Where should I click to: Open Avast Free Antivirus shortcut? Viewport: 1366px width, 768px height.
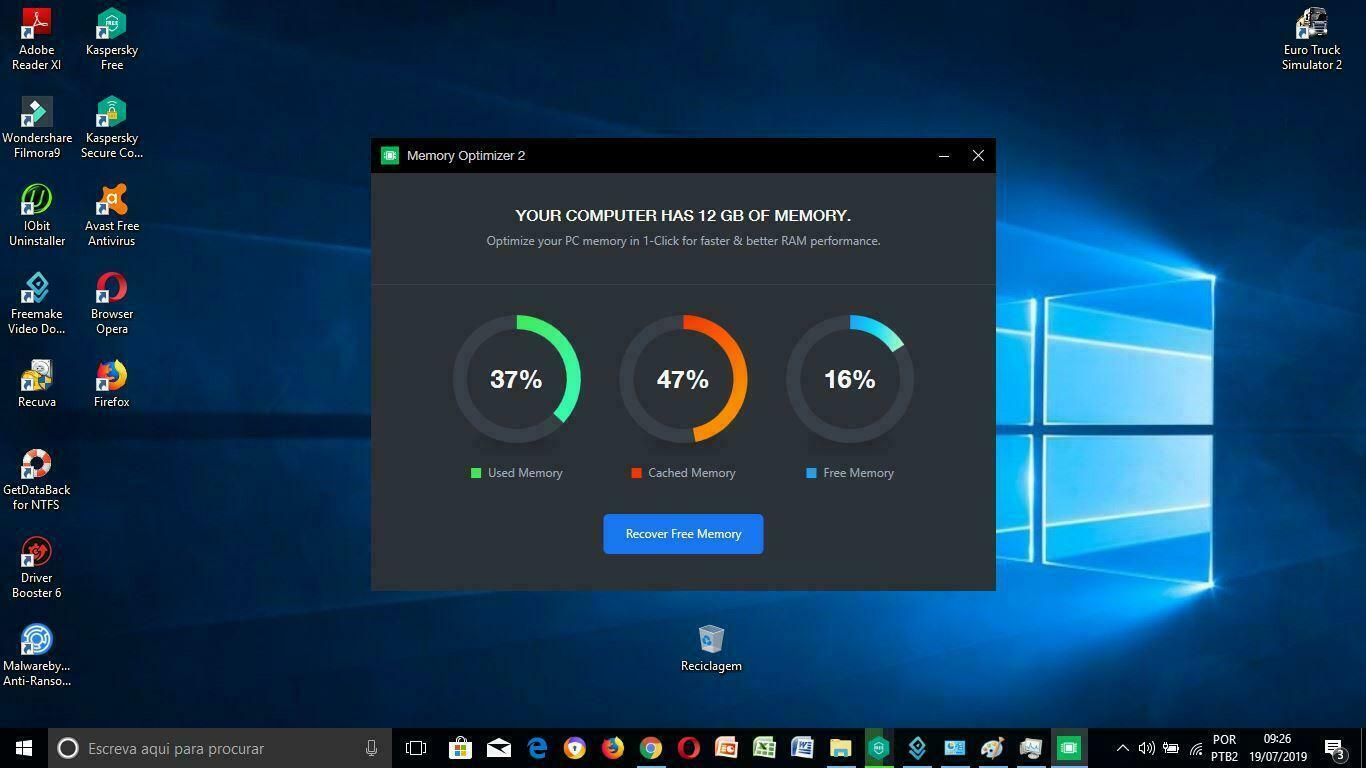pyautogui.click(x=112, y=215)
